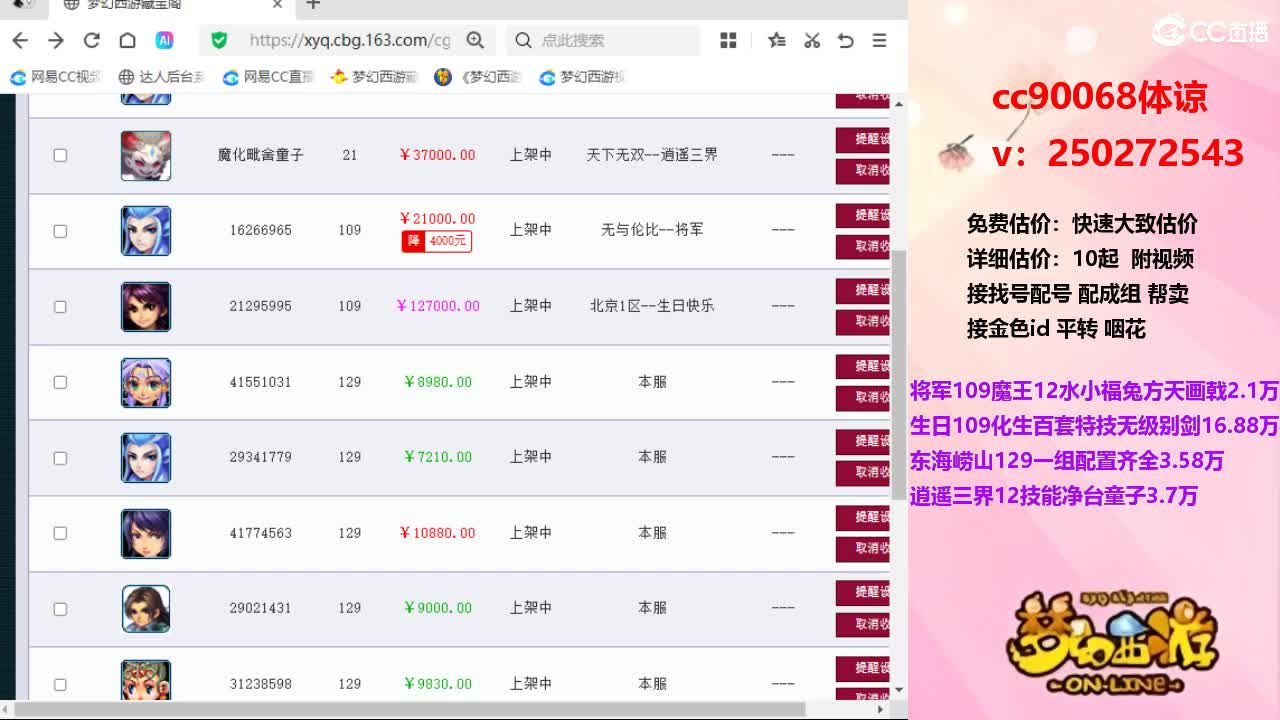Click the 取消 button for listing 29021431
This screenshot has width=1280, height=720.
[x=863, y=624]
